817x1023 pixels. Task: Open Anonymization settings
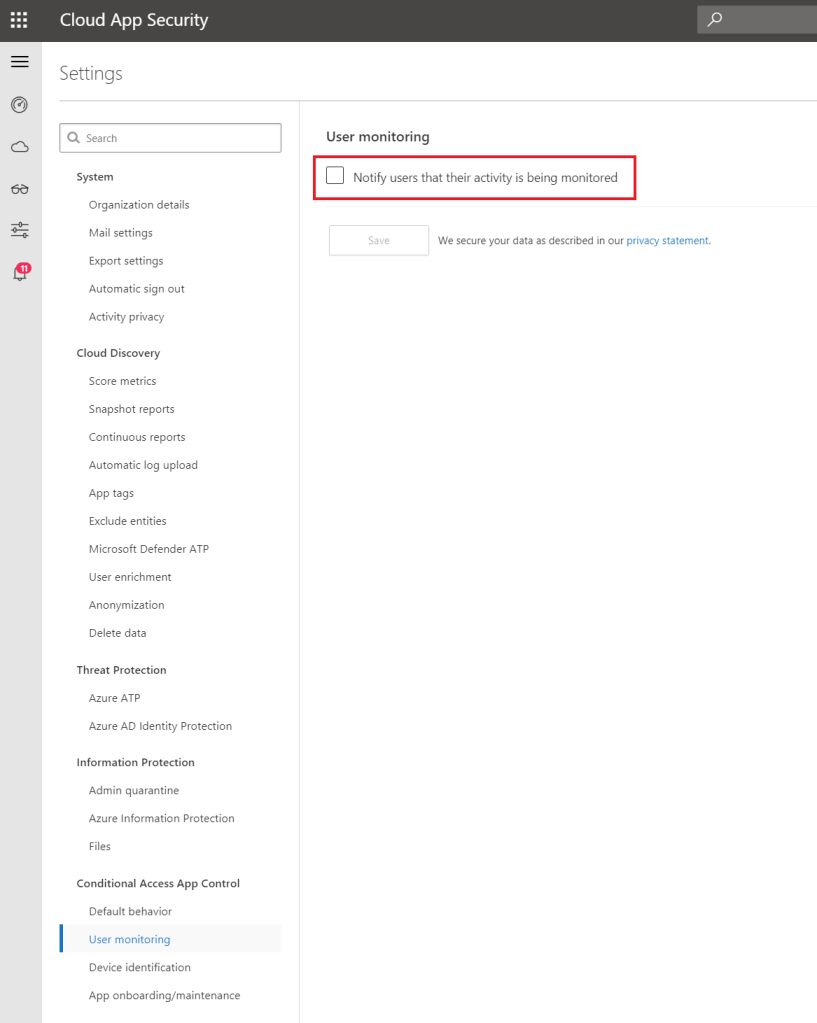[x=127, y=605]
